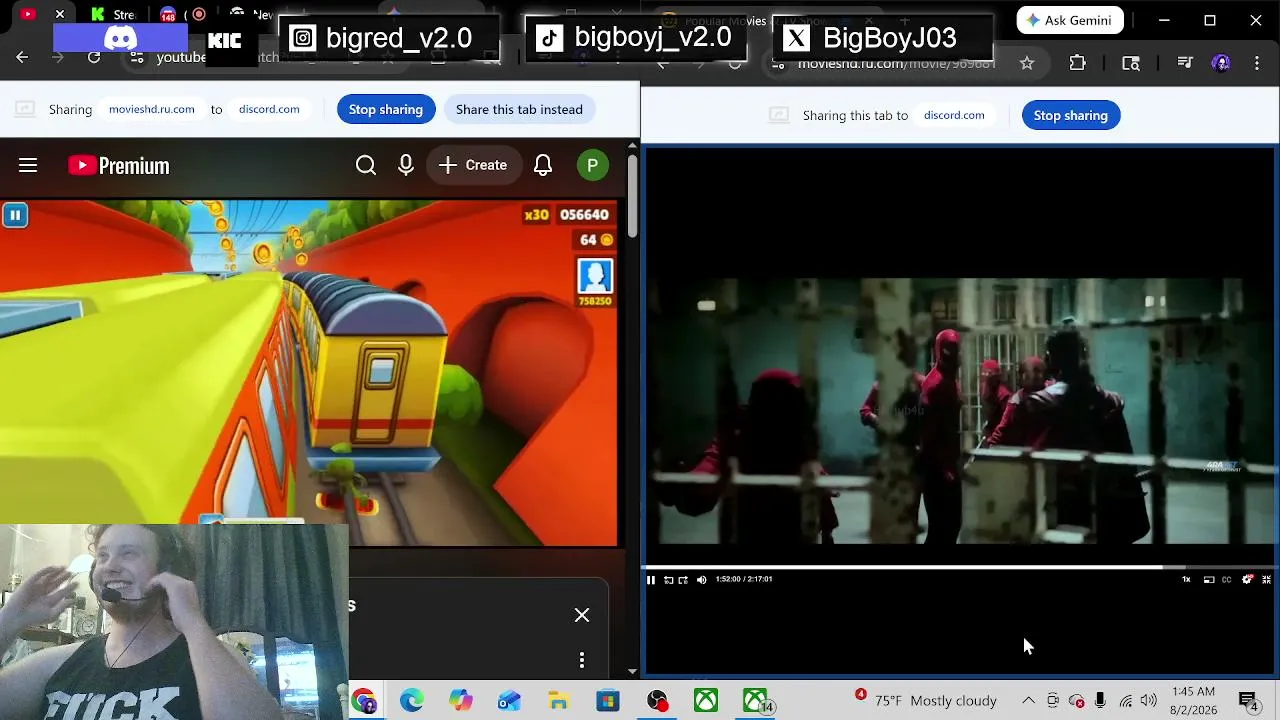1280x720 pixels.
Task: Open YouTube search
Action: click(x=366, y=165)
